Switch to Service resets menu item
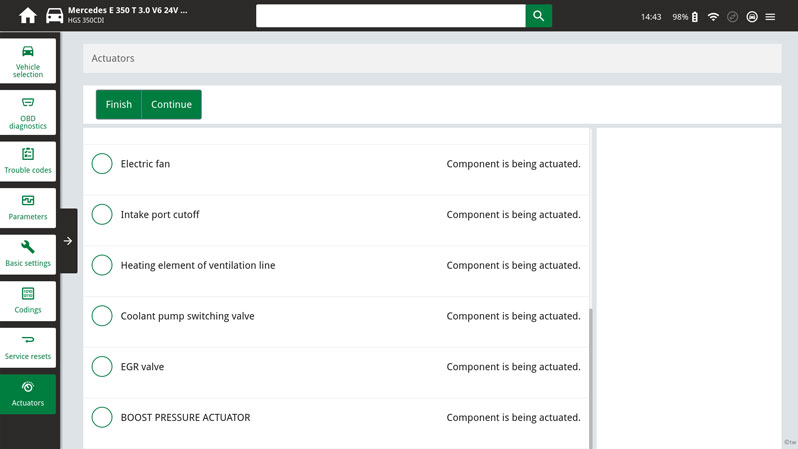 tap(28, 347)
